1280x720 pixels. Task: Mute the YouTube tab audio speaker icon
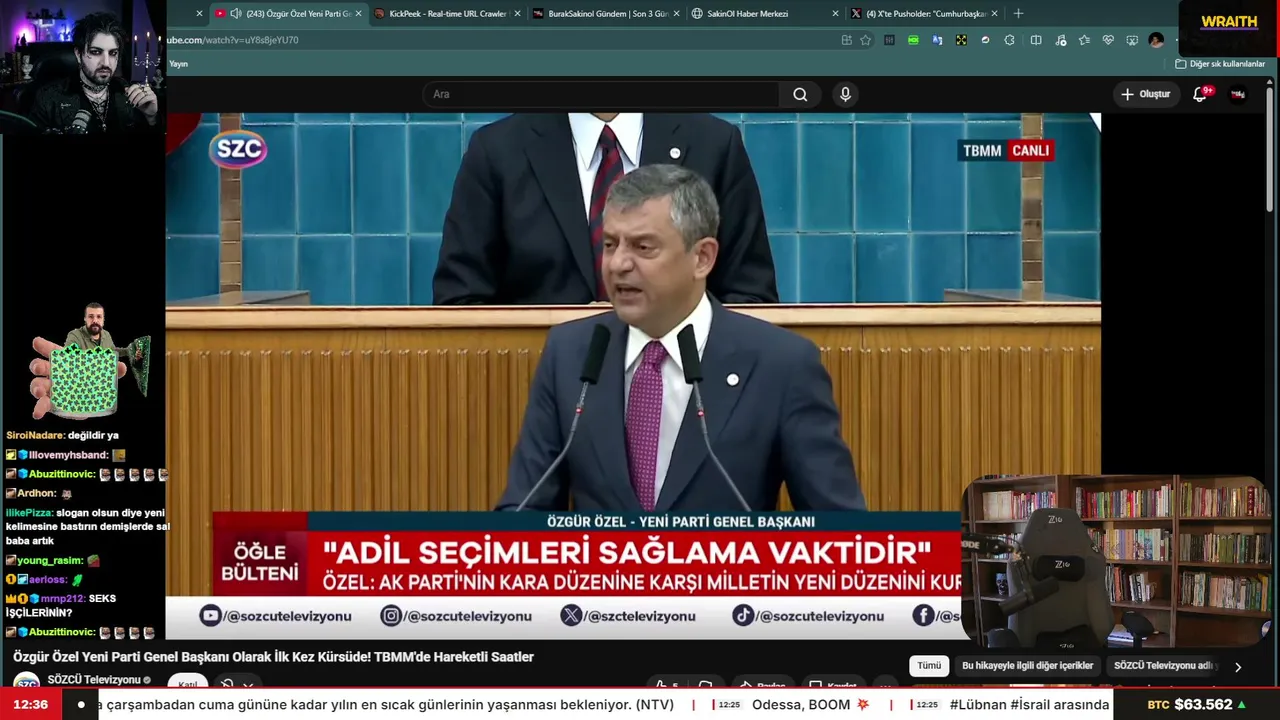pyautogui.click(x=235, y=14)
